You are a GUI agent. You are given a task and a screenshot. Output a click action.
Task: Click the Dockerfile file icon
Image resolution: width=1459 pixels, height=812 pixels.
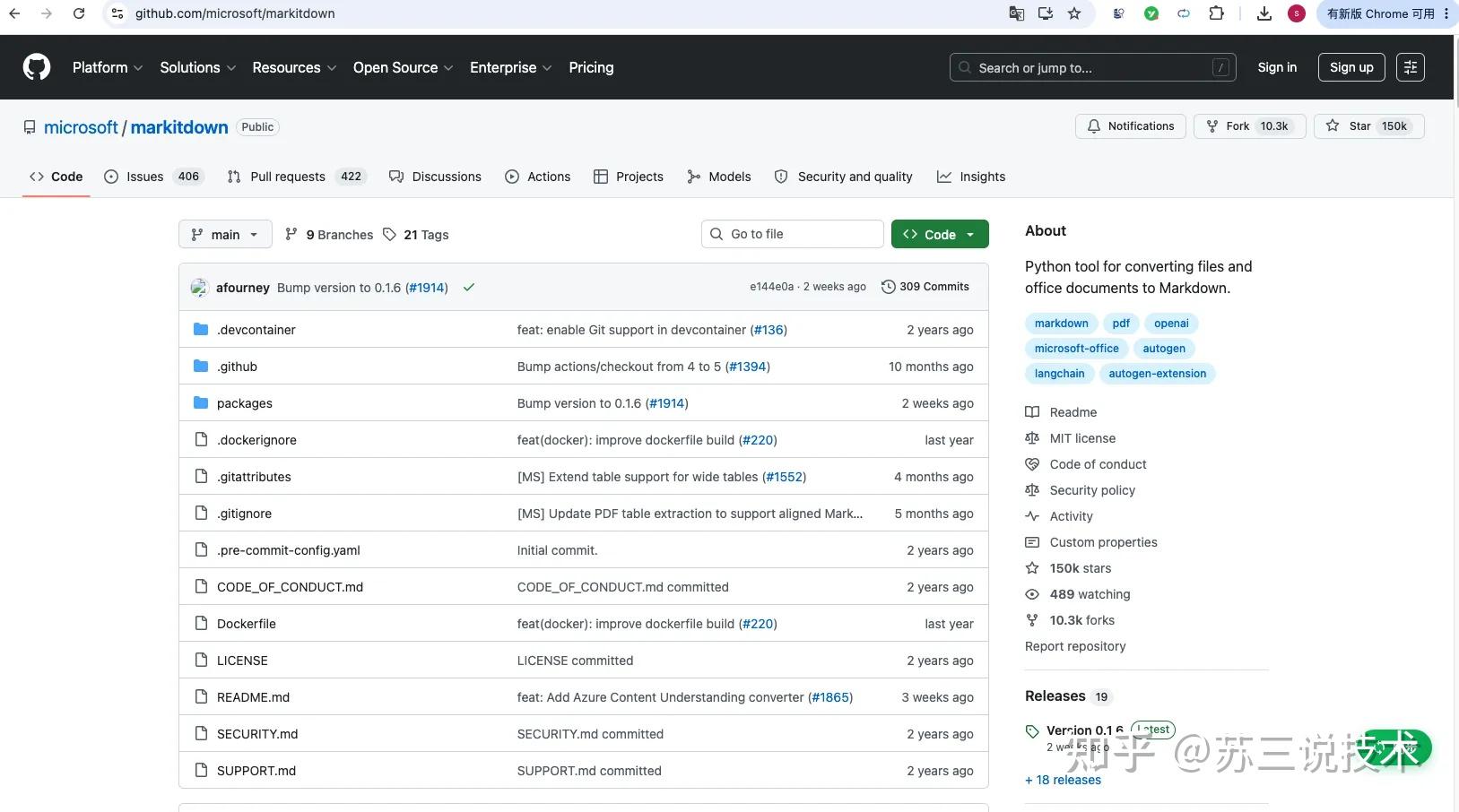point(201,624)
